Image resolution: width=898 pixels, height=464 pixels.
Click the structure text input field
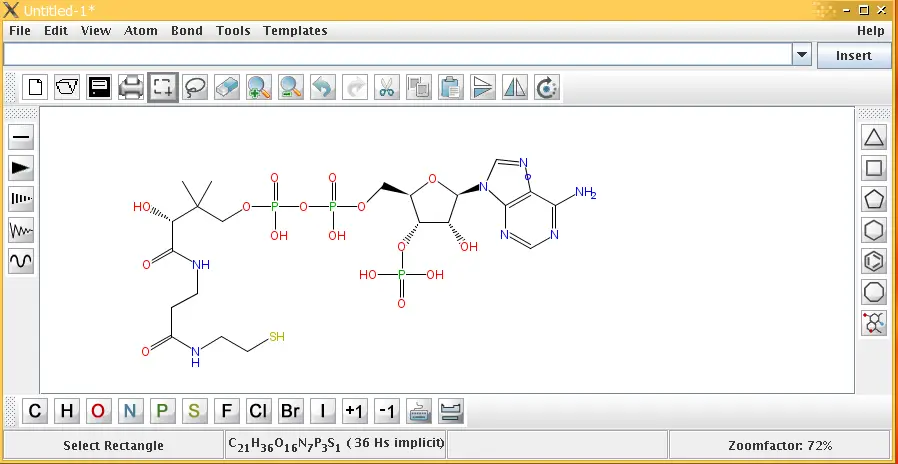pyautogui.click(x=398, y=56)
